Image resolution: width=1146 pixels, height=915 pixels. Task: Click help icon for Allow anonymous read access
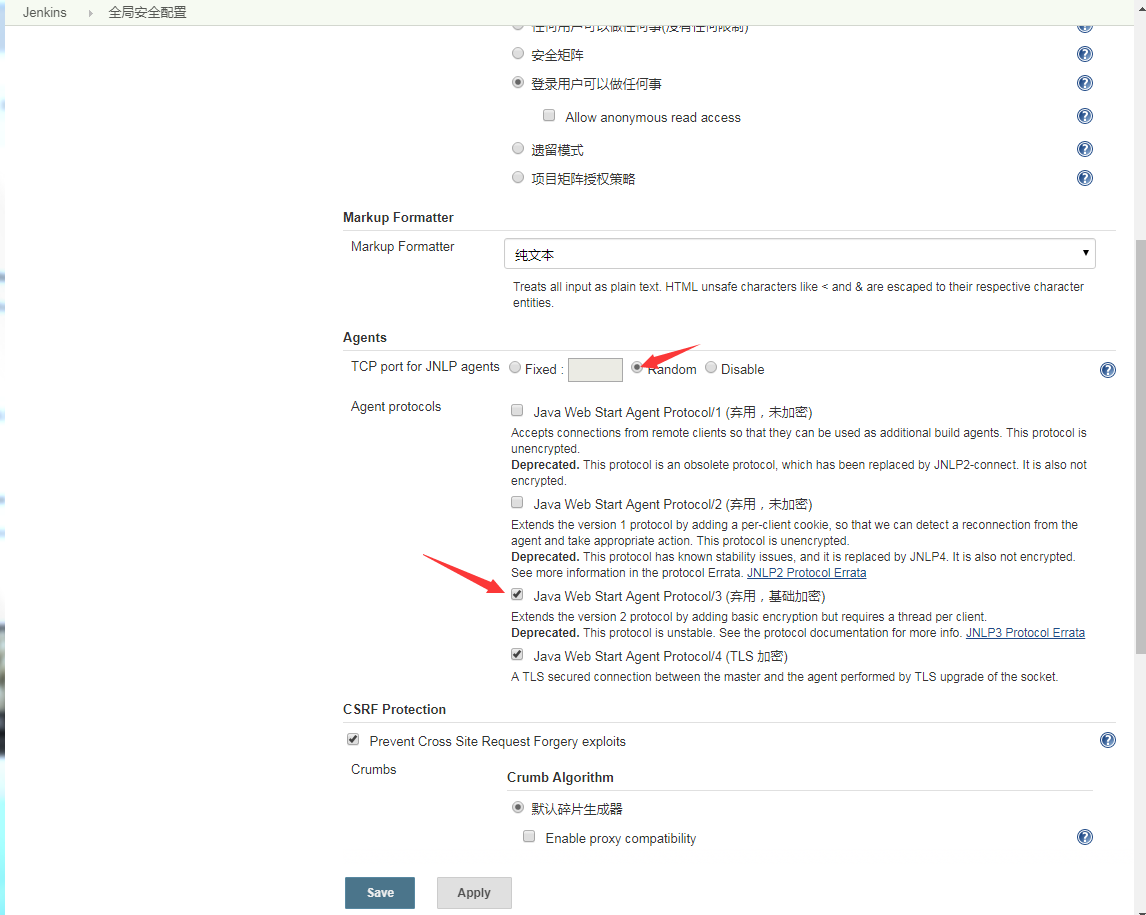pos(1085,117)
